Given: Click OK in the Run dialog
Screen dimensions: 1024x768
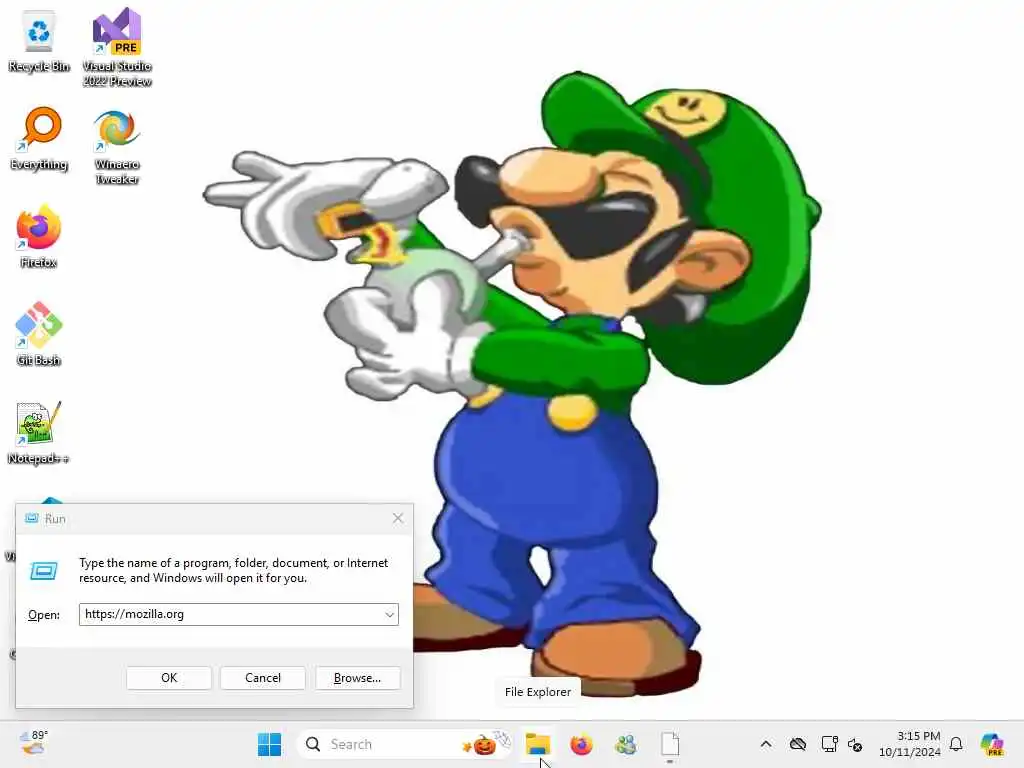Looking at the screenshot, I should pos(169,678).
